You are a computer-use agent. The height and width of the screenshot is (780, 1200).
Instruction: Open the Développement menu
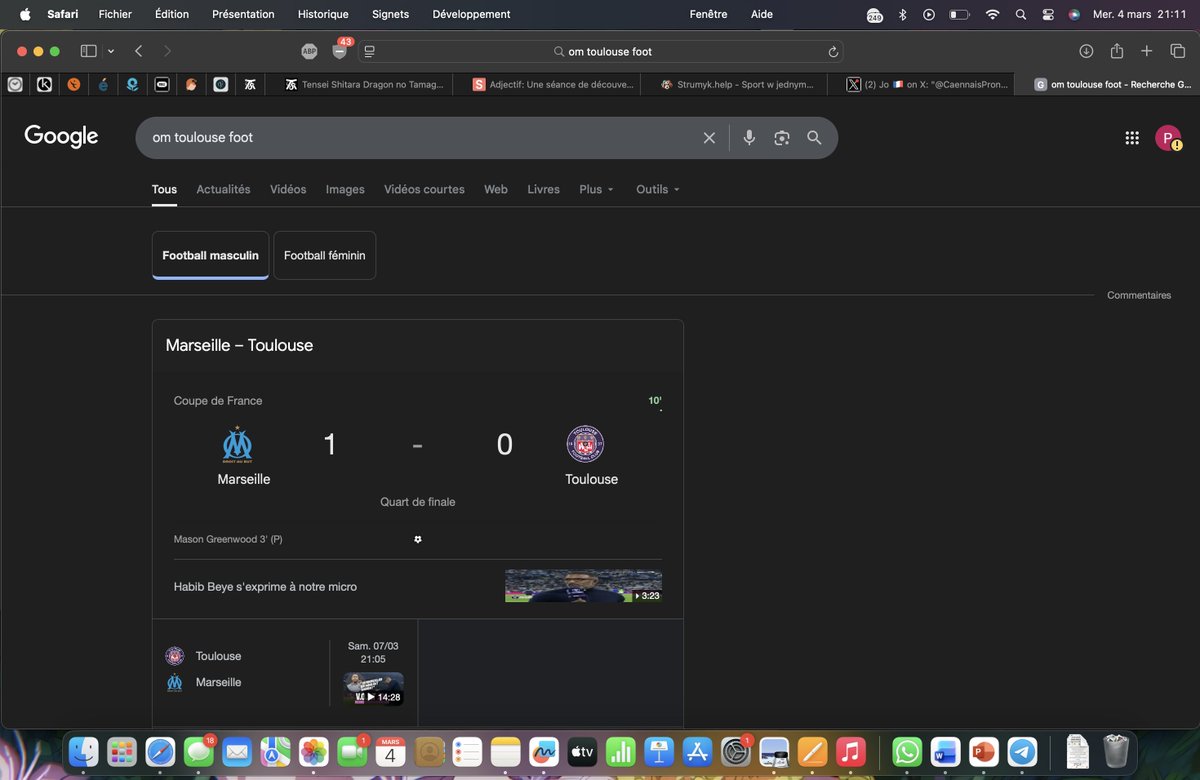471,14
